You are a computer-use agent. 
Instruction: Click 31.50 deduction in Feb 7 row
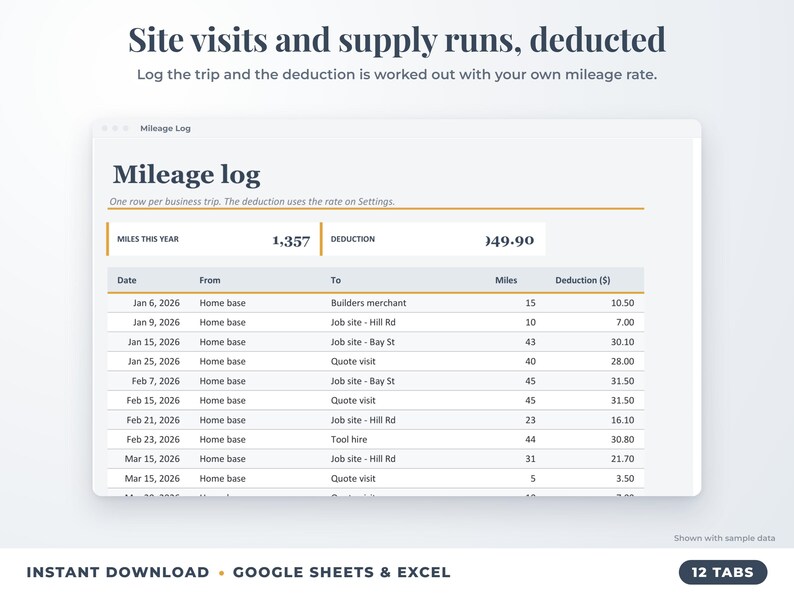click(x=622, y=381)
